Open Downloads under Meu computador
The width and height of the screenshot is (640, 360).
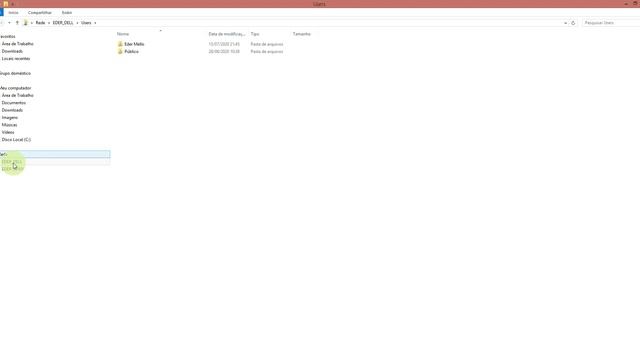(12, 110)
